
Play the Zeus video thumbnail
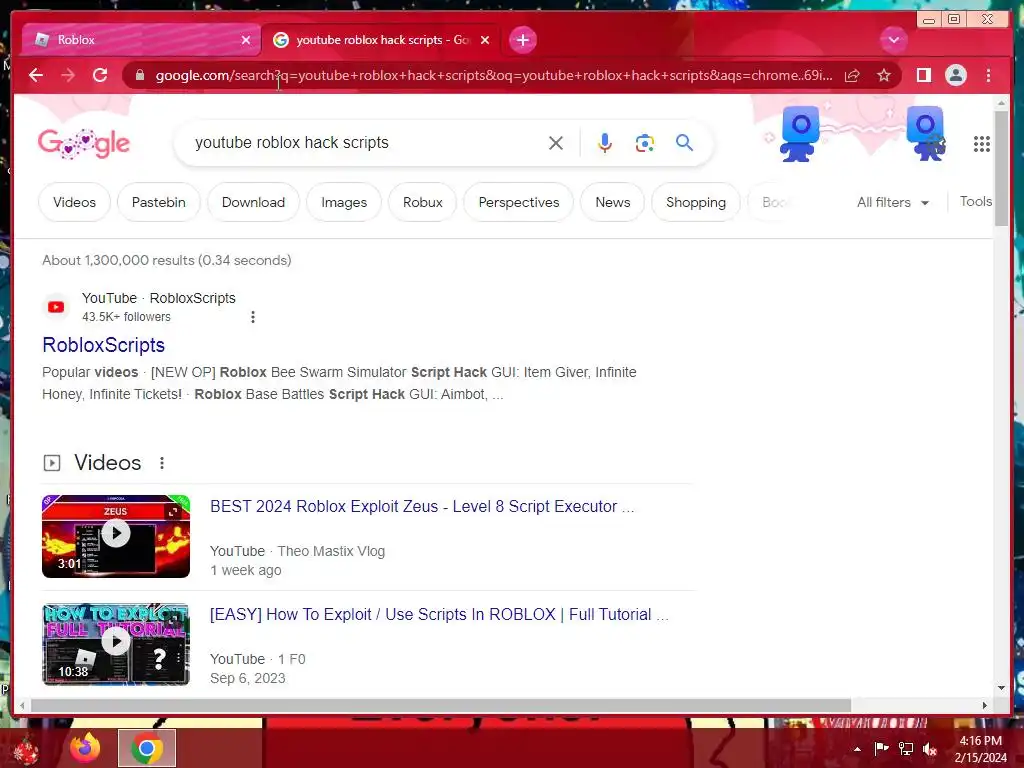[x=116, y=536]
